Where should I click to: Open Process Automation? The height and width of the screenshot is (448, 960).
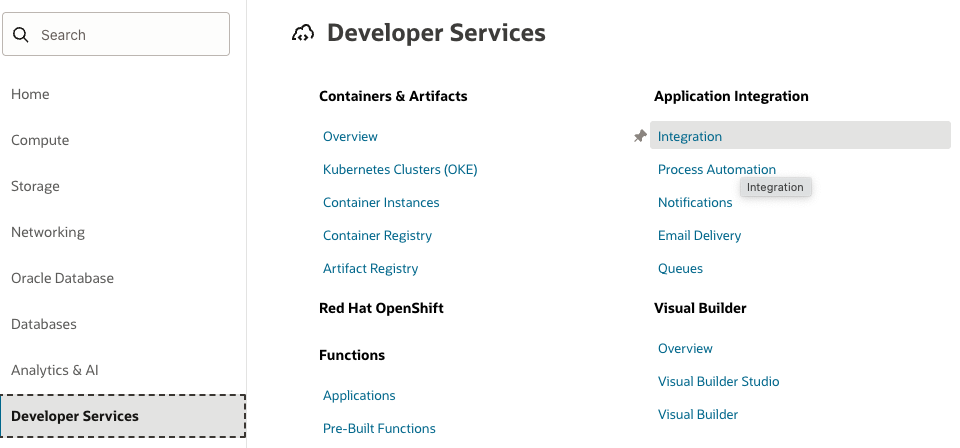pos(716,170)
